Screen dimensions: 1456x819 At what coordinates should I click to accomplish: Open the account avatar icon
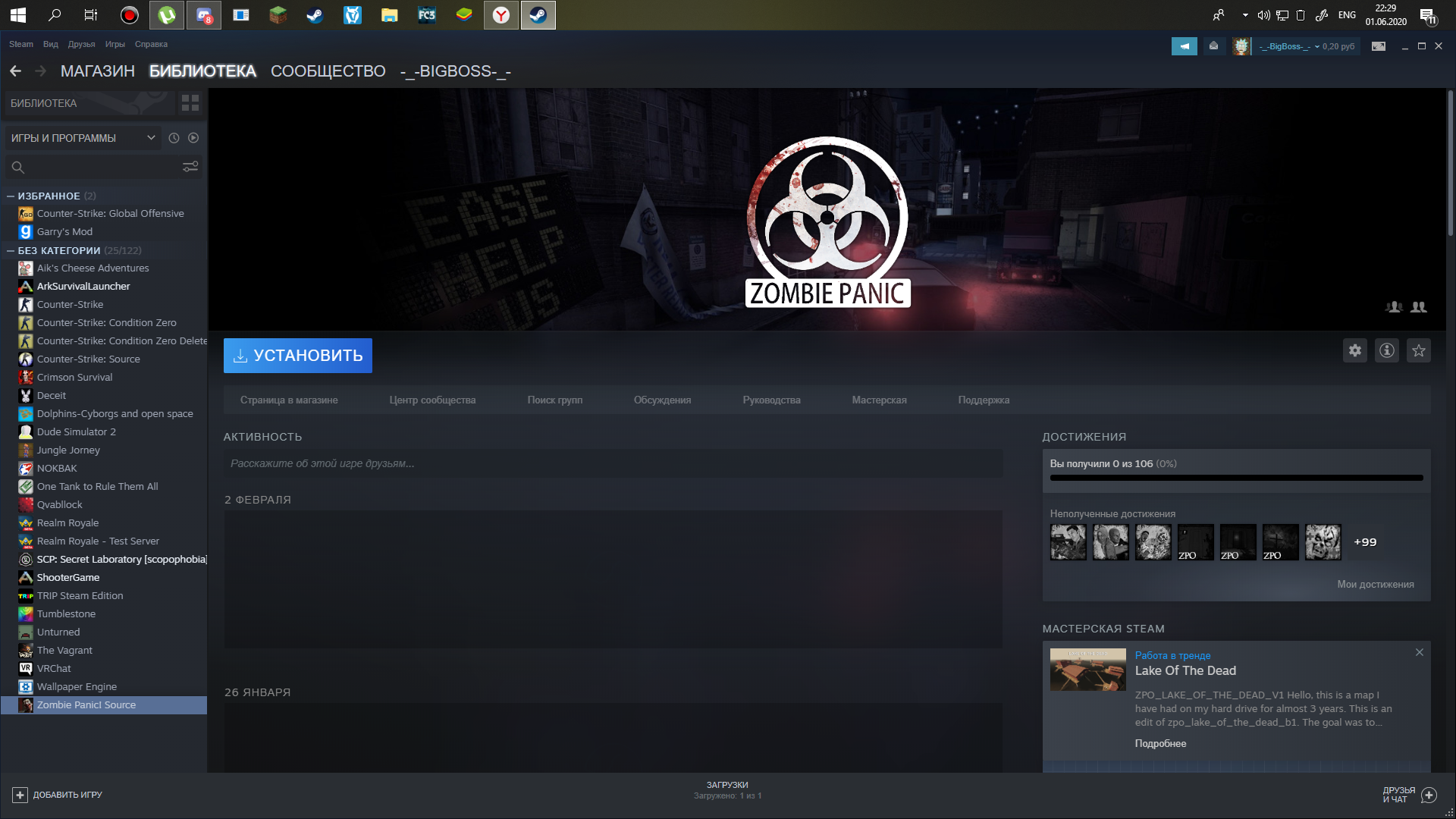(1241, 46)
